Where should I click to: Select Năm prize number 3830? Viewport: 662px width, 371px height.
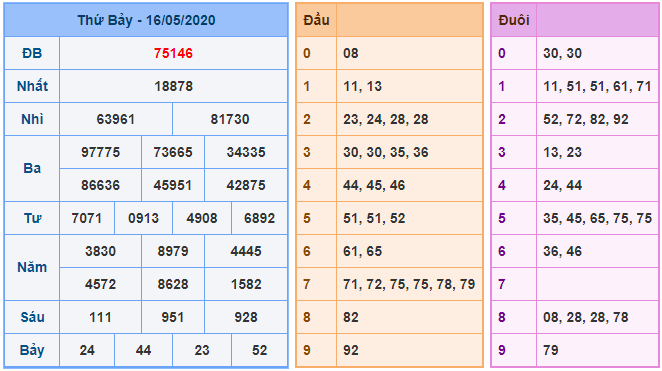[x=100, y=251]
